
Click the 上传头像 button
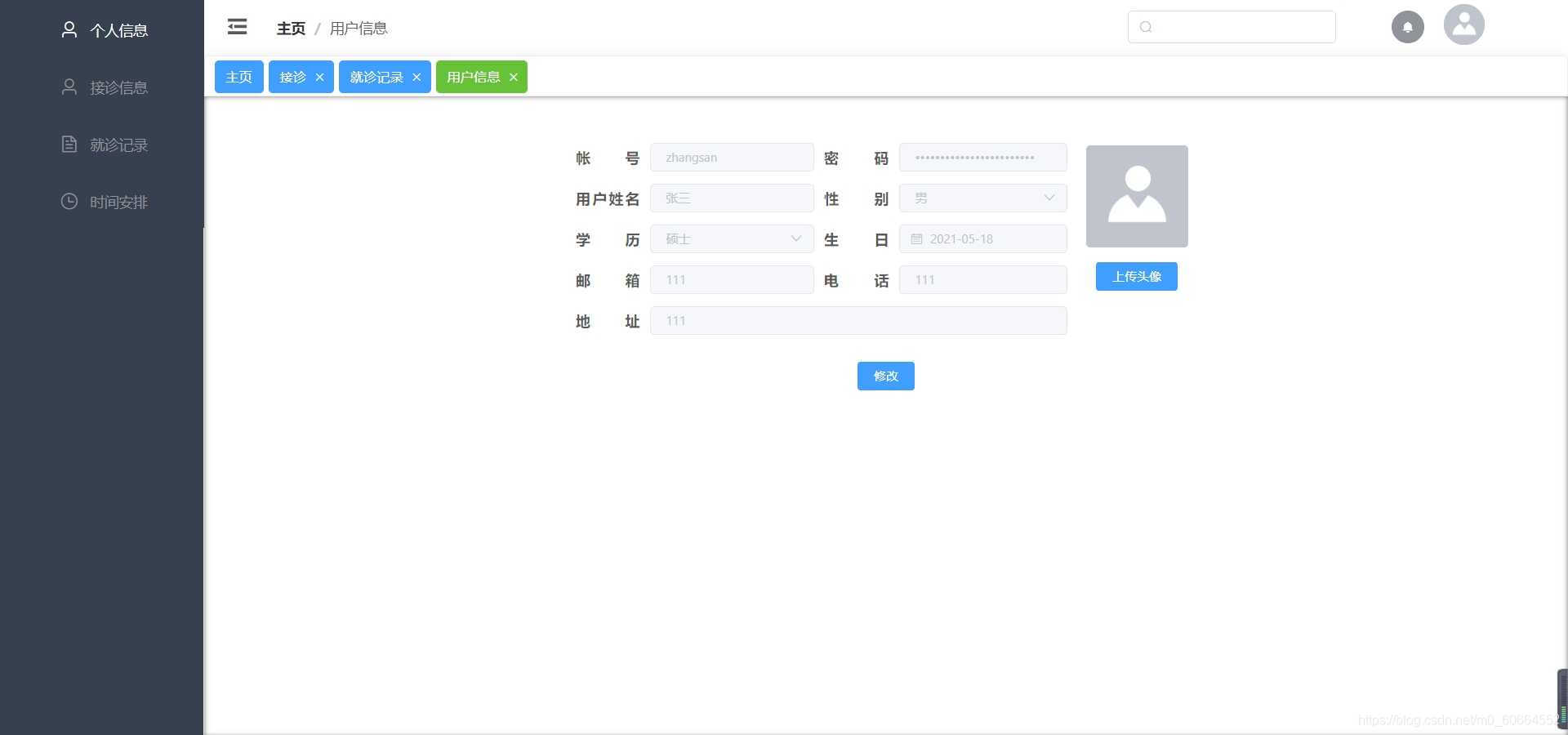pos(1137,277)
